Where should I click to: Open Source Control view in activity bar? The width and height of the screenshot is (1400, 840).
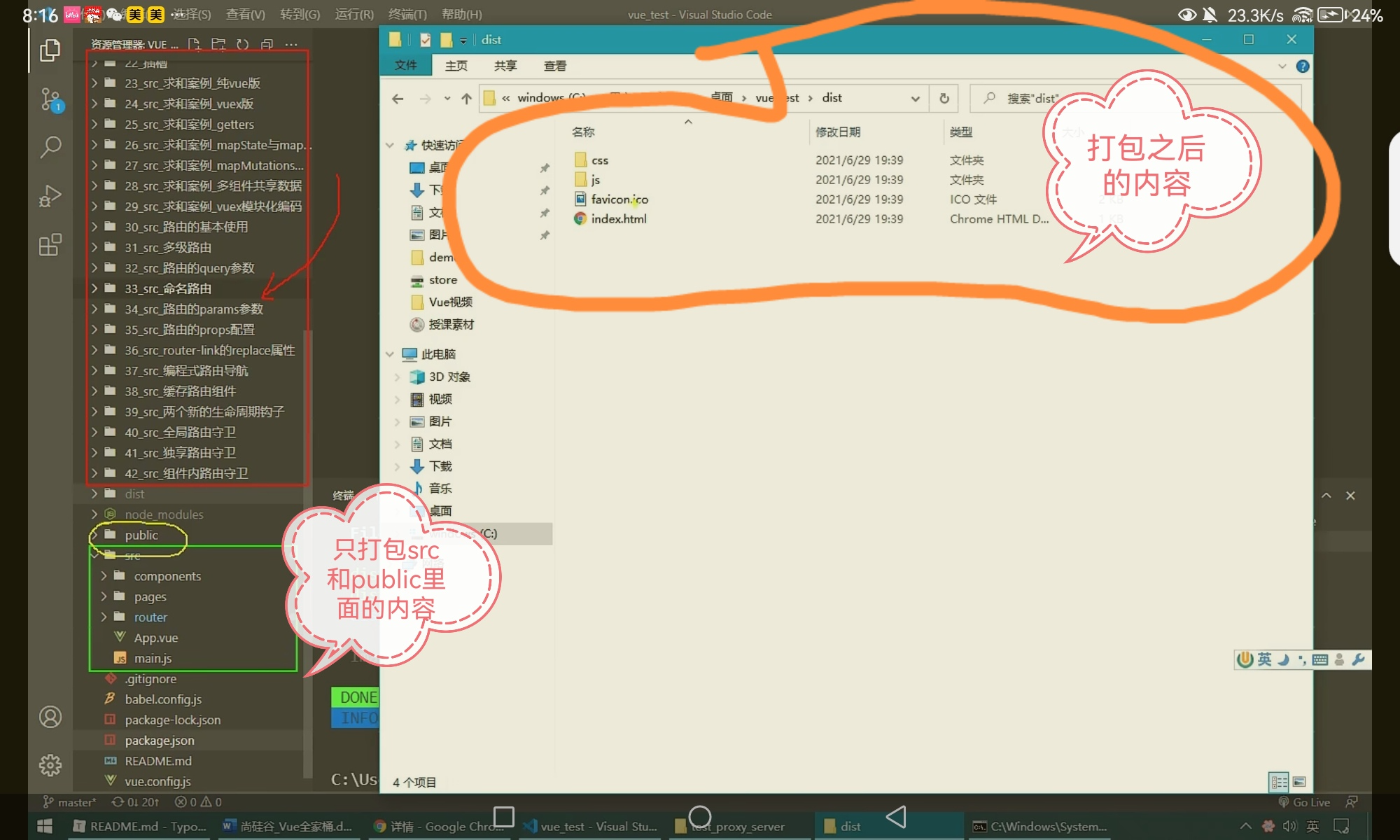[x=50, y=99]
